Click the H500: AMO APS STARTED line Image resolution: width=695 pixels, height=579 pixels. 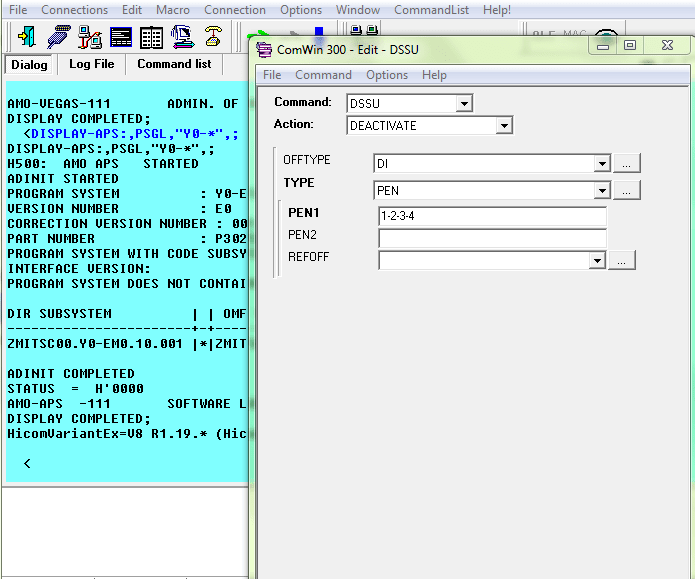(x=103, y=164)
